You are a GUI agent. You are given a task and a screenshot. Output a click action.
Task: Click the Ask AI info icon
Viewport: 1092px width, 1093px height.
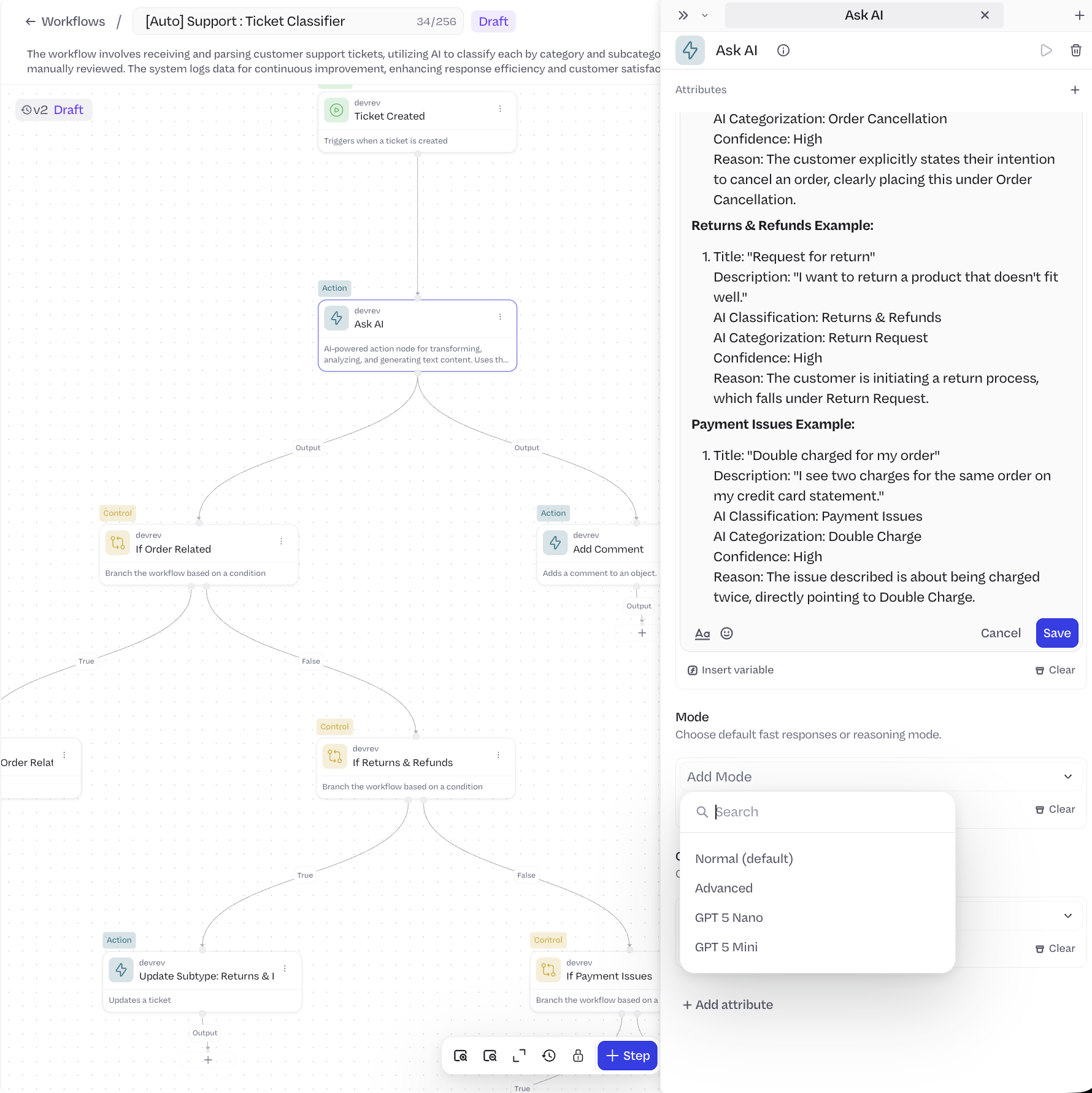(783, 50)
